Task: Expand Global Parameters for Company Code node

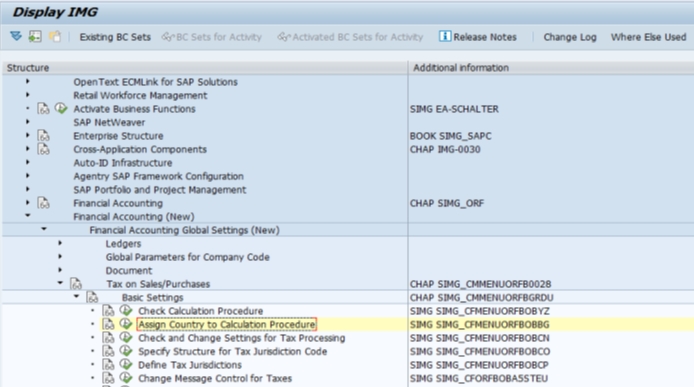Action: (60, 256)
